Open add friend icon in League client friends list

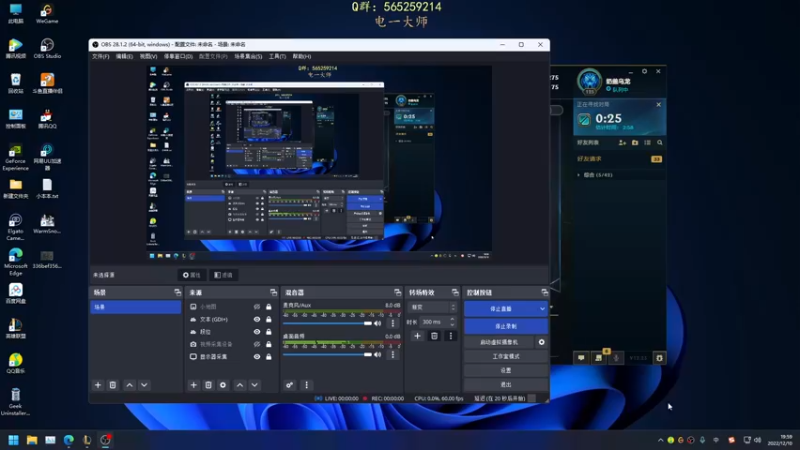pyautogui.click(x=622, y=143)
